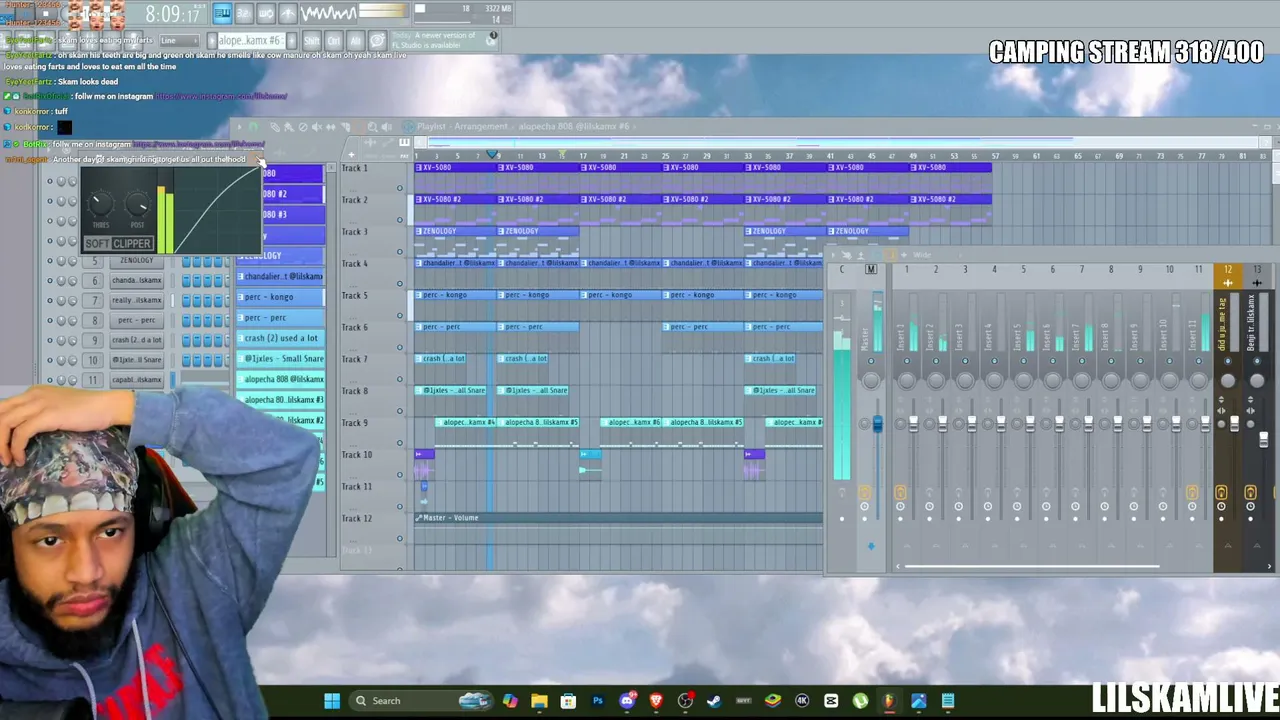
Task: Click the Alt modifier button
Action: [x=355, y=41]
